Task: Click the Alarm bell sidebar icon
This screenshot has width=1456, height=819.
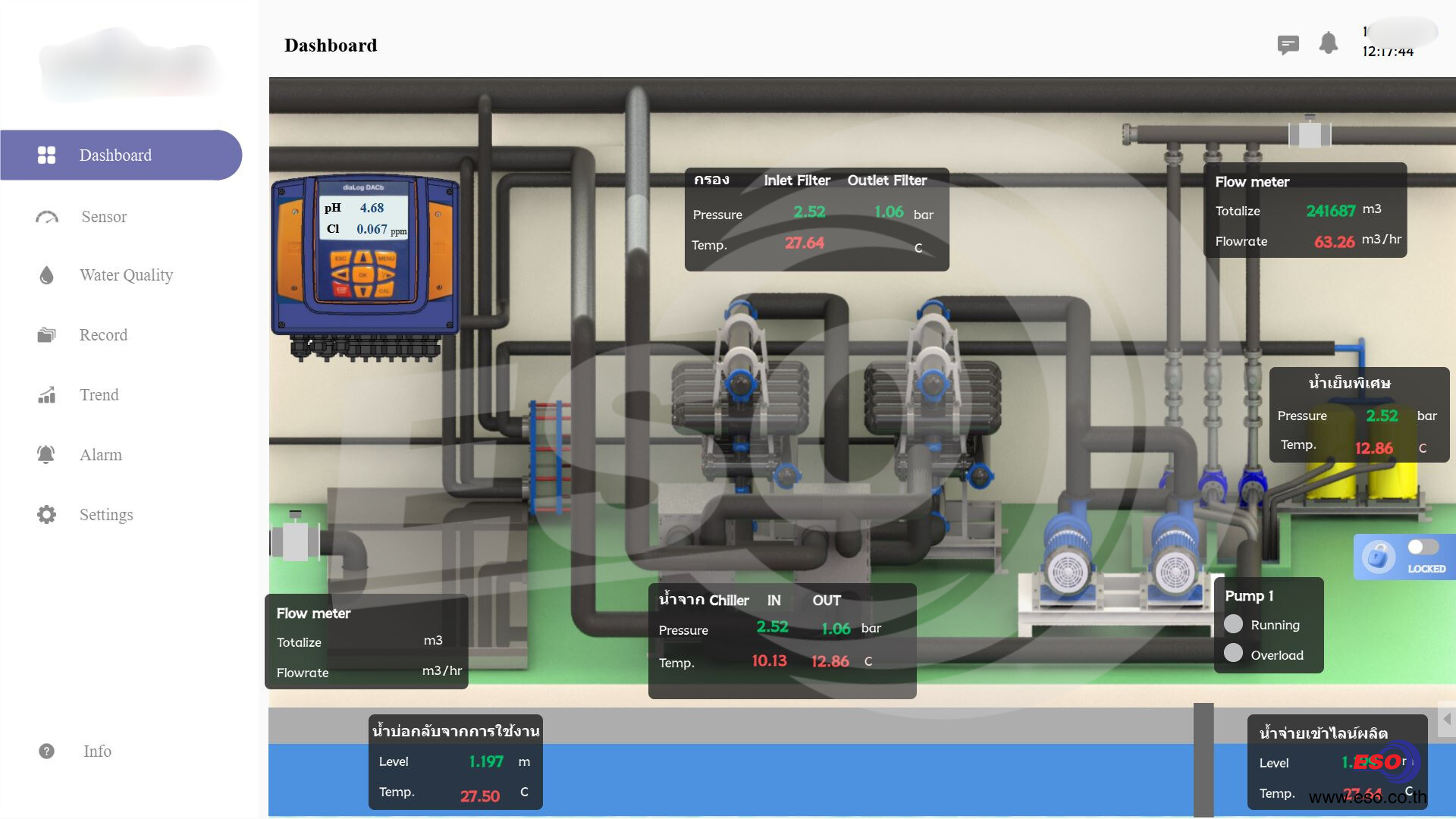Action: pos(46,455)
